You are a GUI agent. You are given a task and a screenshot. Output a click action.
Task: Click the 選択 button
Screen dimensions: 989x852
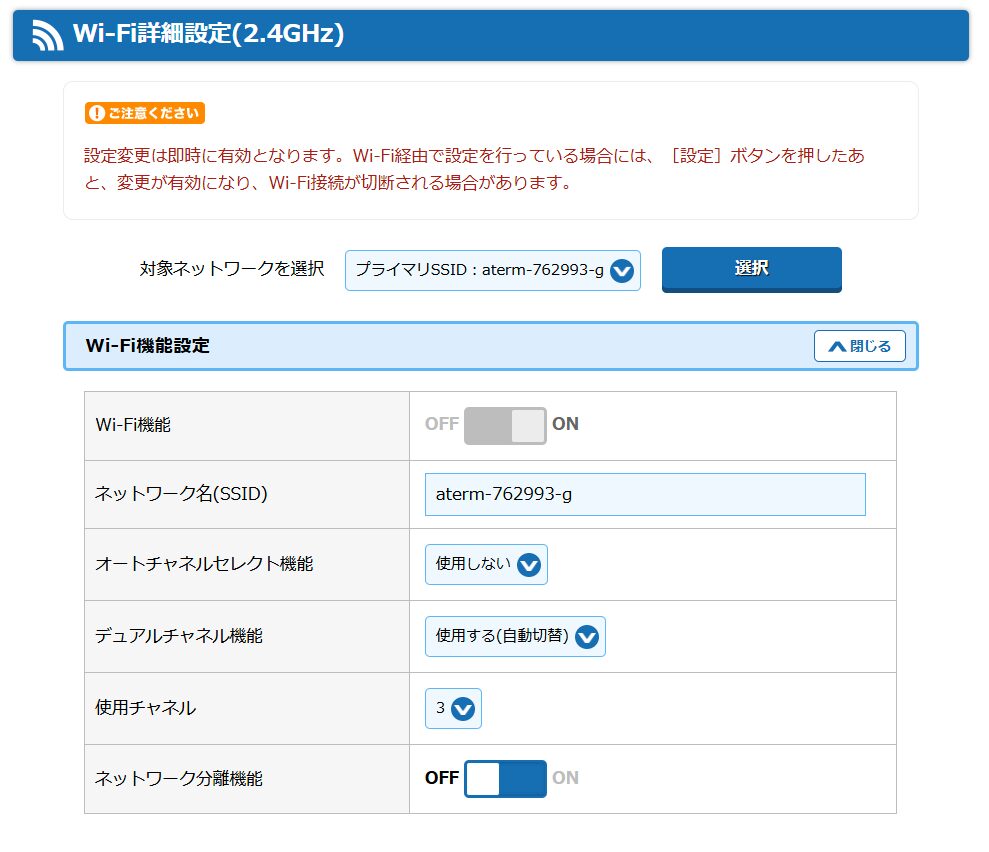pos(751,269)
